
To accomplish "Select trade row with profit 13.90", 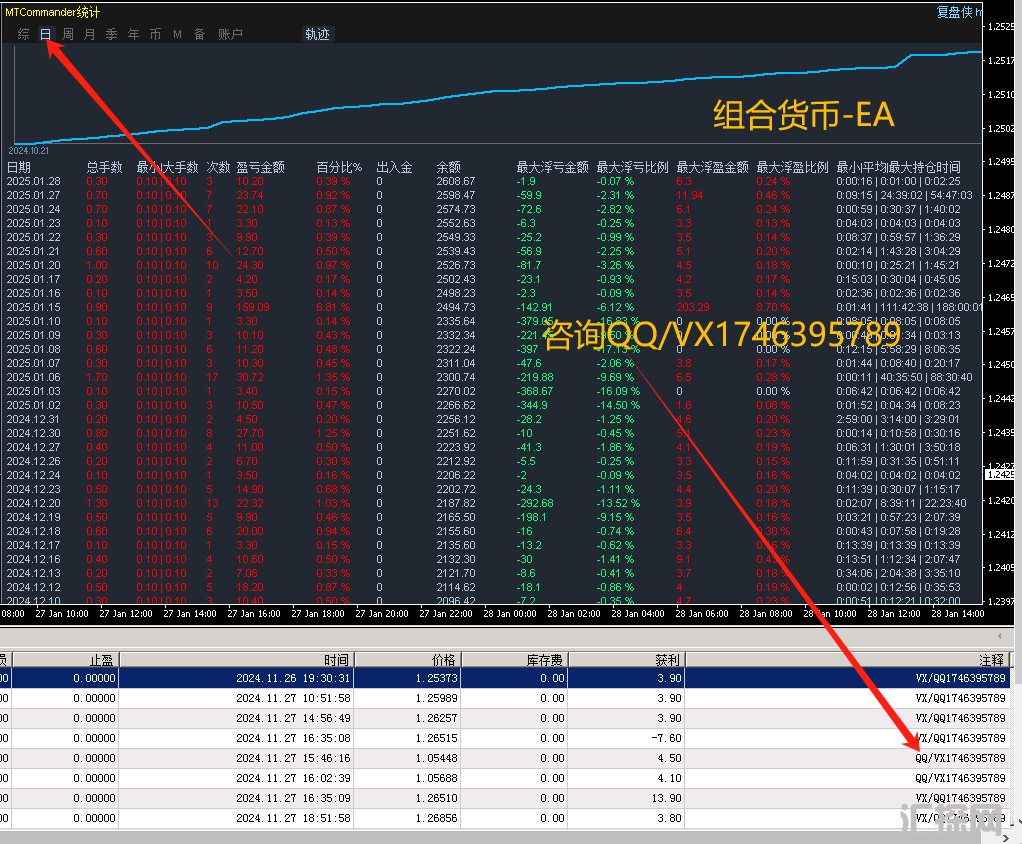I will 505,798.
